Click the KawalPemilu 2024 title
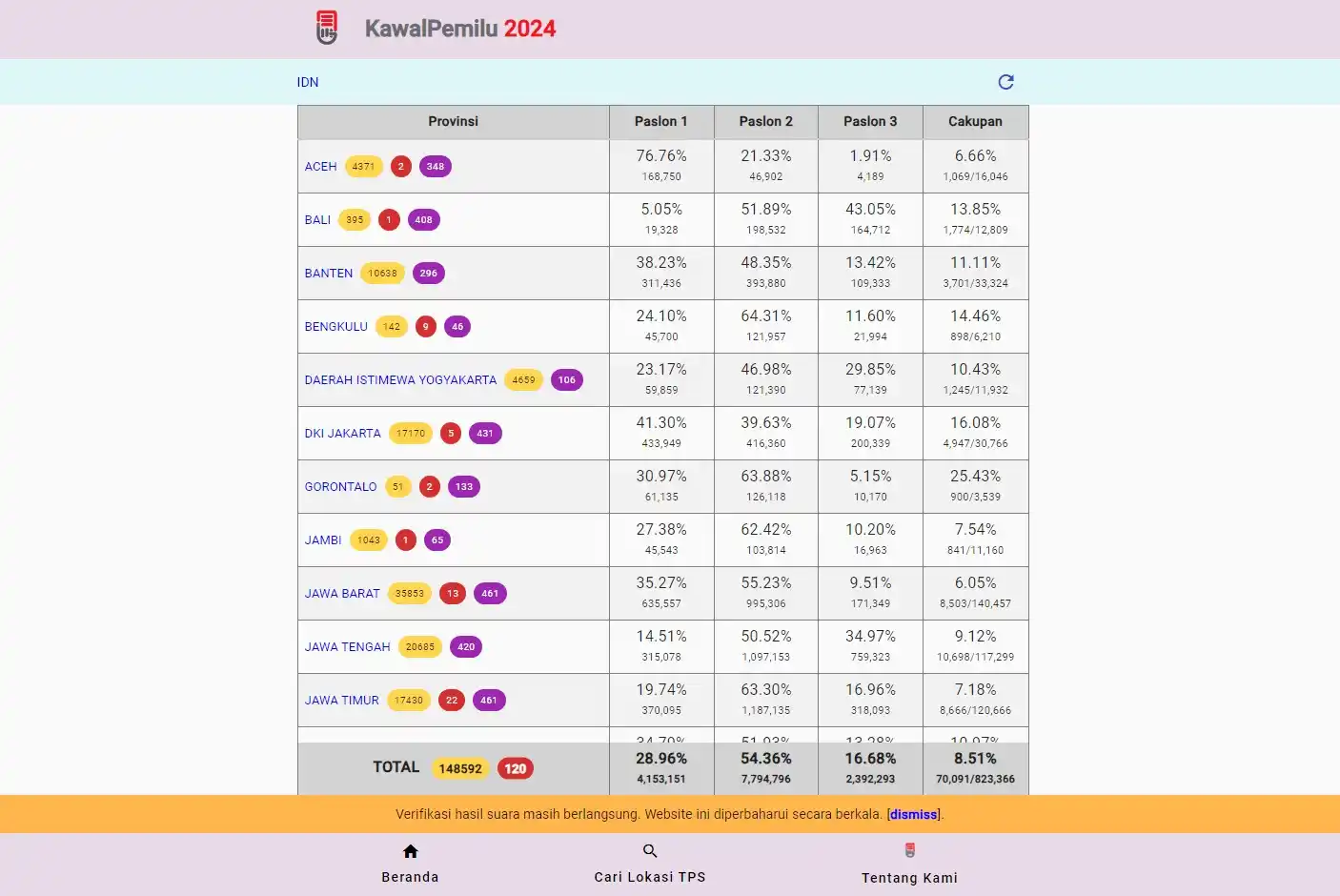The height and width of the screenshot is (896, 1340). (460, 29)
